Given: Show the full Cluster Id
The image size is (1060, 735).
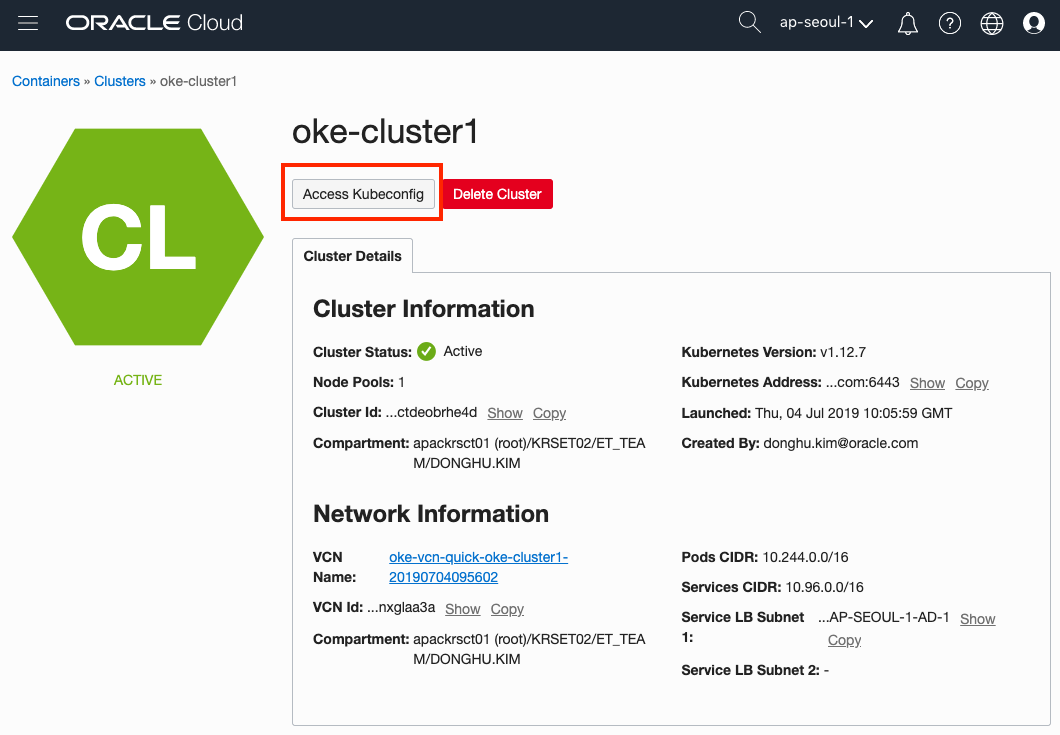Looking at the screenshot, I should [x=505, y=413].
